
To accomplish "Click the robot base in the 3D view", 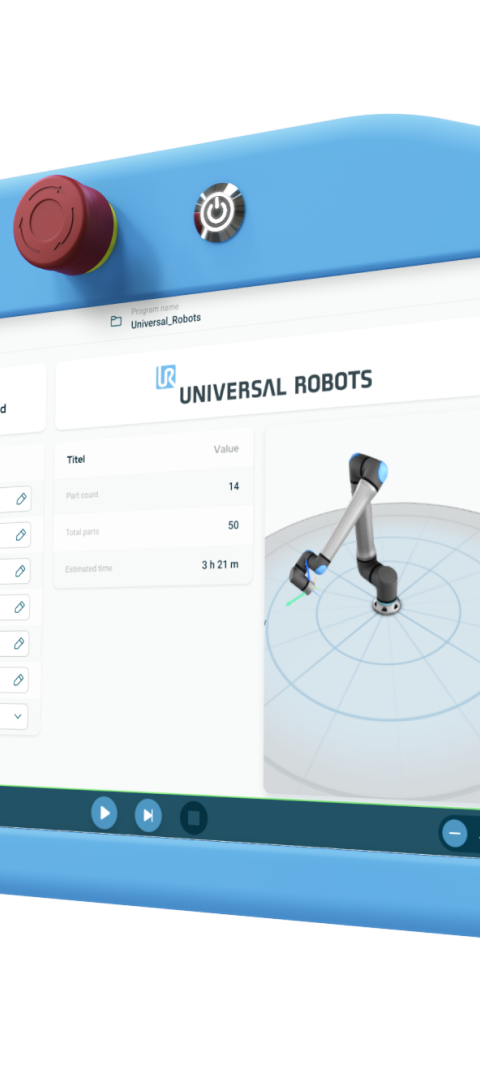I will [x=385, y=604].
